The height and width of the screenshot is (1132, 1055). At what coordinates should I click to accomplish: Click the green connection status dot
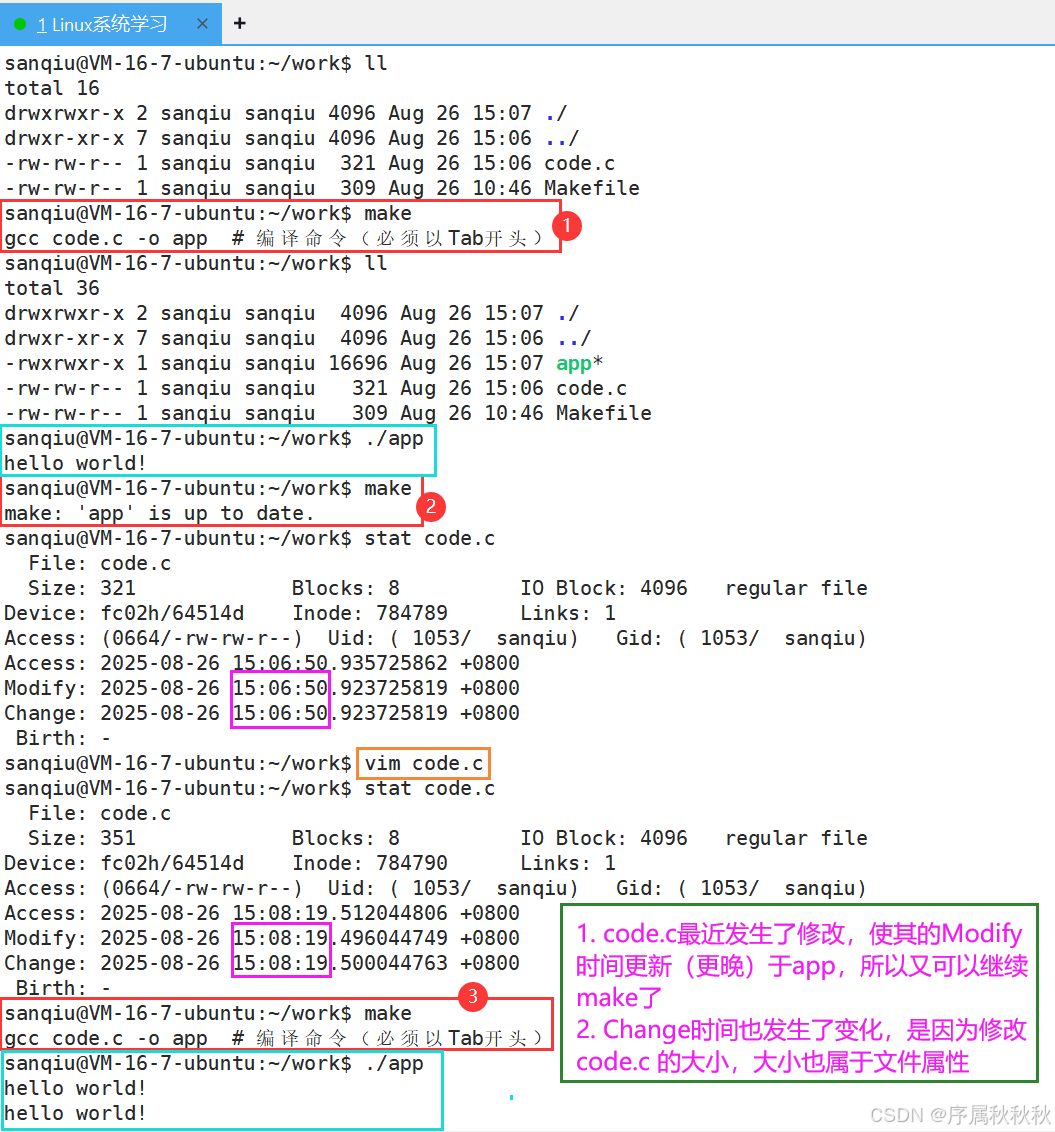coord(20,25)
